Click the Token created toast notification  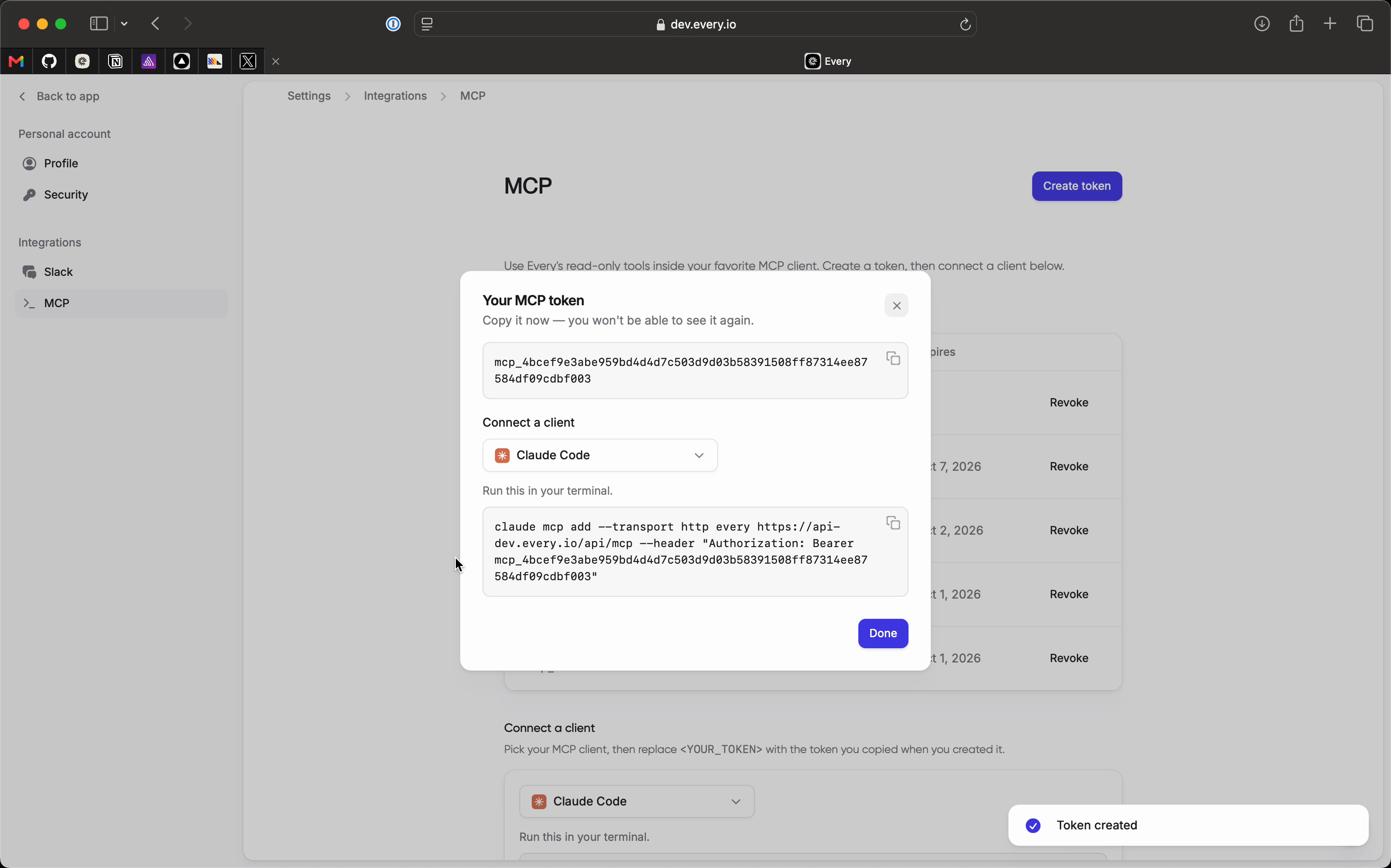(1188, 826)
